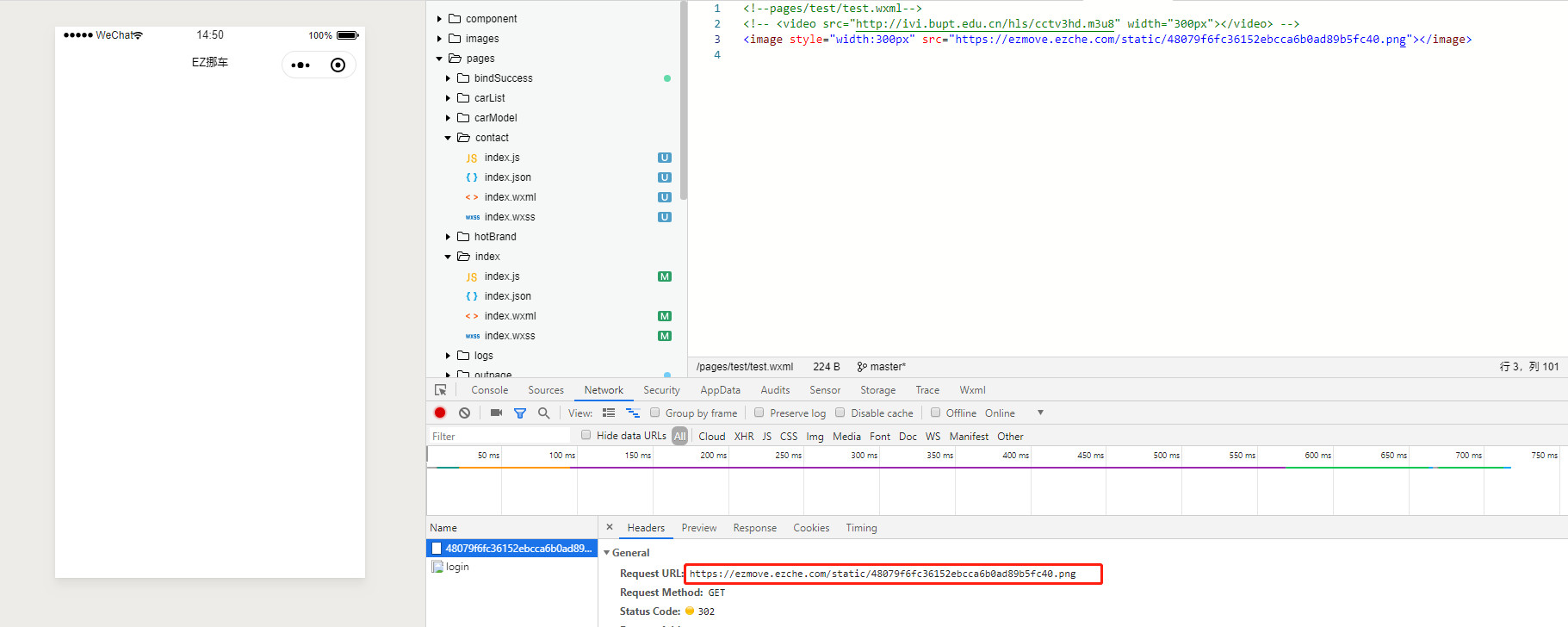Screen dimensions: 1568x627
Task: Filter network requests by XHR
Action: pos(744,437)
